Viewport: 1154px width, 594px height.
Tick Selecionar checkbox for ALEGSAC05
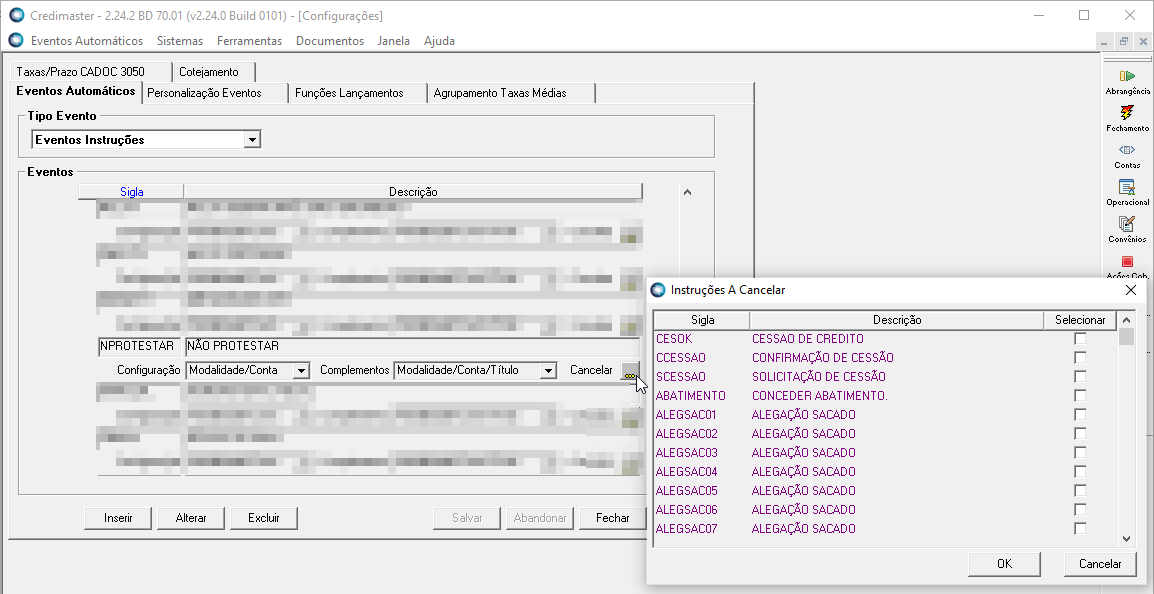coord(1080,491)
